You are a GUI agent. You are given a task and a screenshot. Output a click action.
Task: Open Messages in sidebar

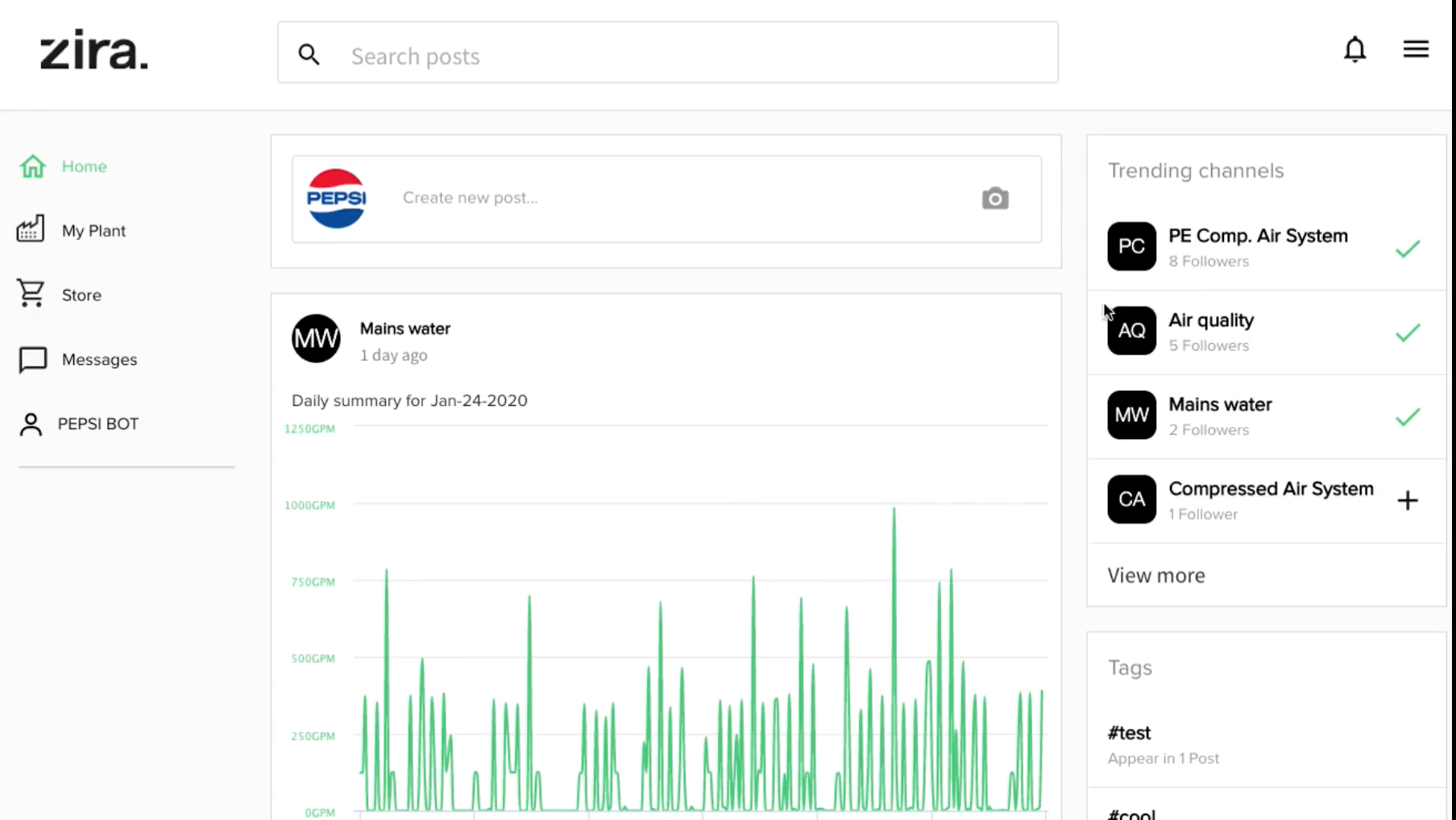tap(99, 360)
